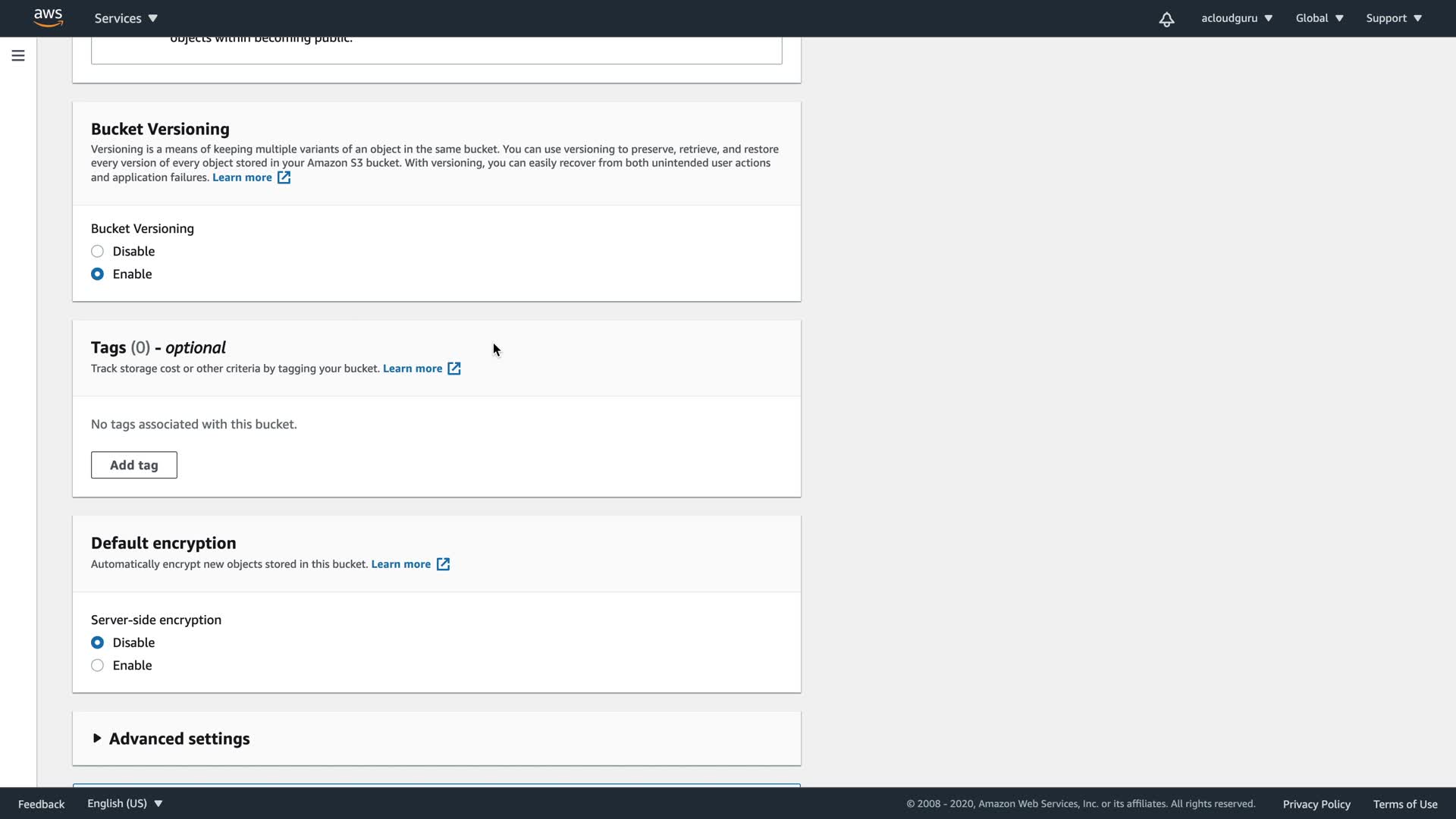
Task: Open the acloudguru account dropdown
Action: [x=1236, y=18]
